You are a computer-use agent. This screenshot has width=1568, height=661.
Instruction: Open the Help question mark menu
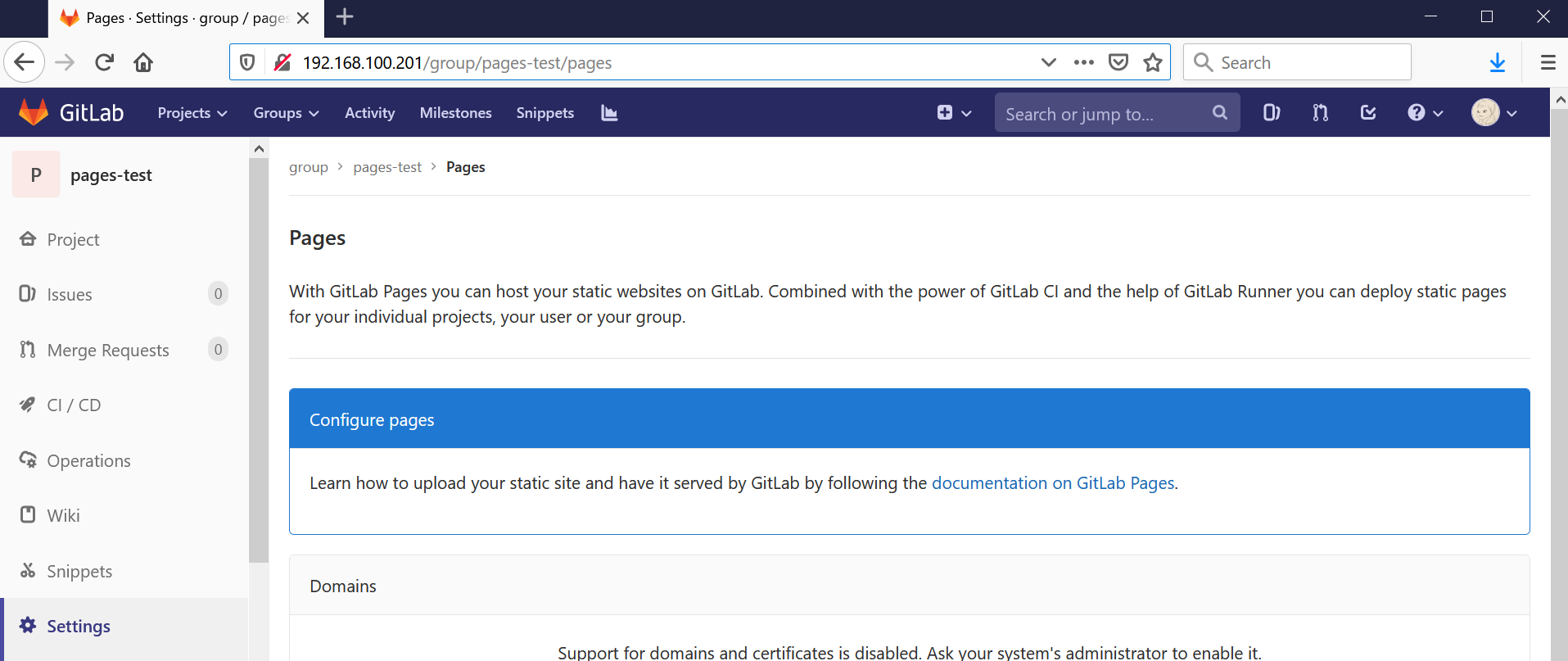click(1425, 113)
